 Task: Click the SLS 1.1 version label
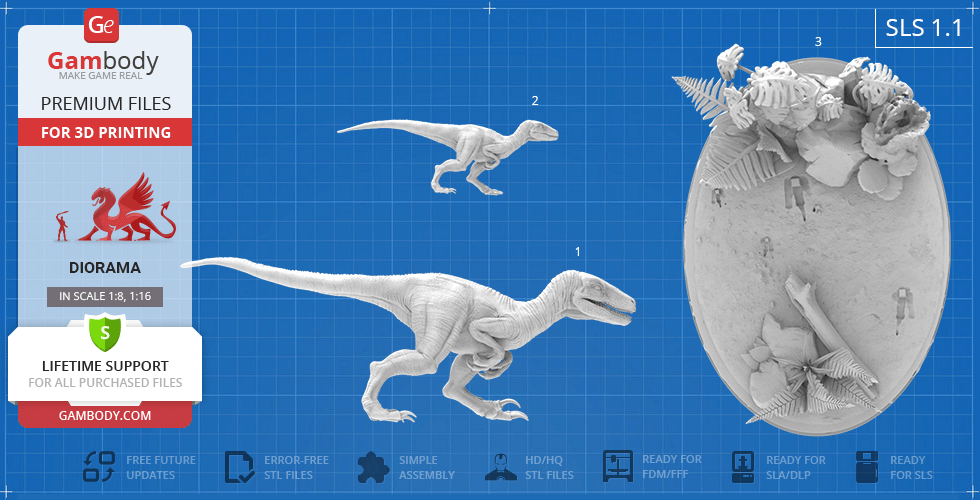(923, 29)
